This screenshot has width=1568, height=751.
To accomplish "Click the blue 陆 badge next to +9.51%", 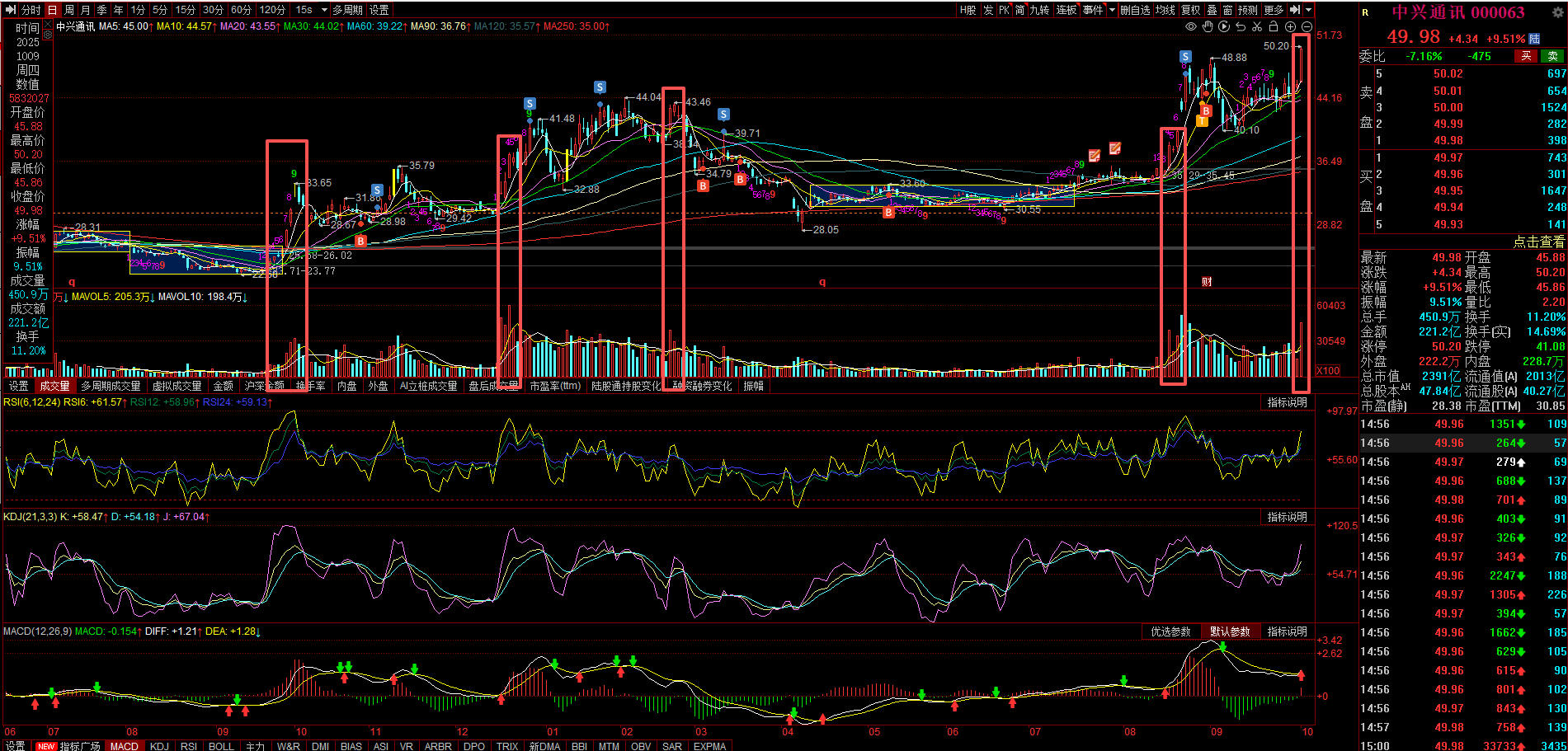I will (x=1535, y=39).
